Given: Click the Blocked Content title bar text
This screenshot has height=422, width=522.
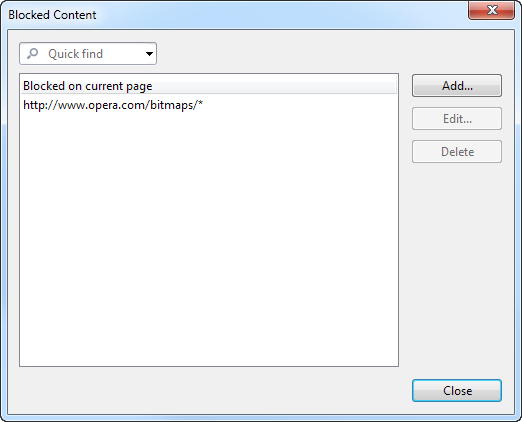Looking at the screenshot, I should 52,15.
